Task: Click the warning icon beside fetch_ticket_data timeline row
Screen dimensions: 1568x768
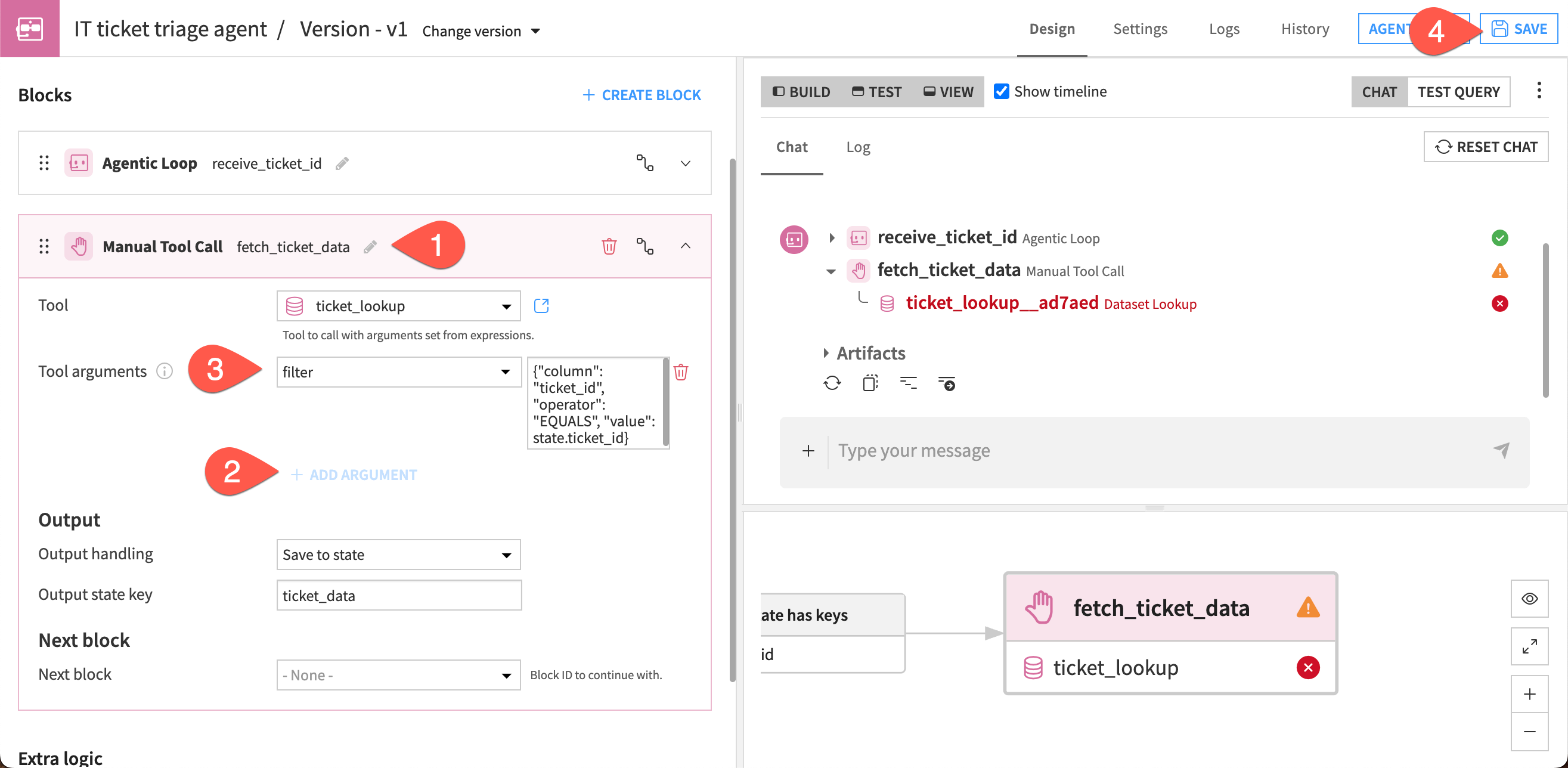Action: click(1500, 271)
